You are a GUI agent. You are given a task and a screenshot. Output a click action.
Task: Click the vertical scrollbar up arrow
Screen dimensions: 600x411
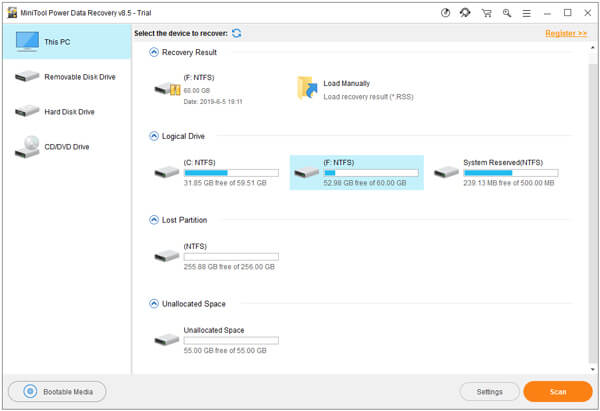593,47
